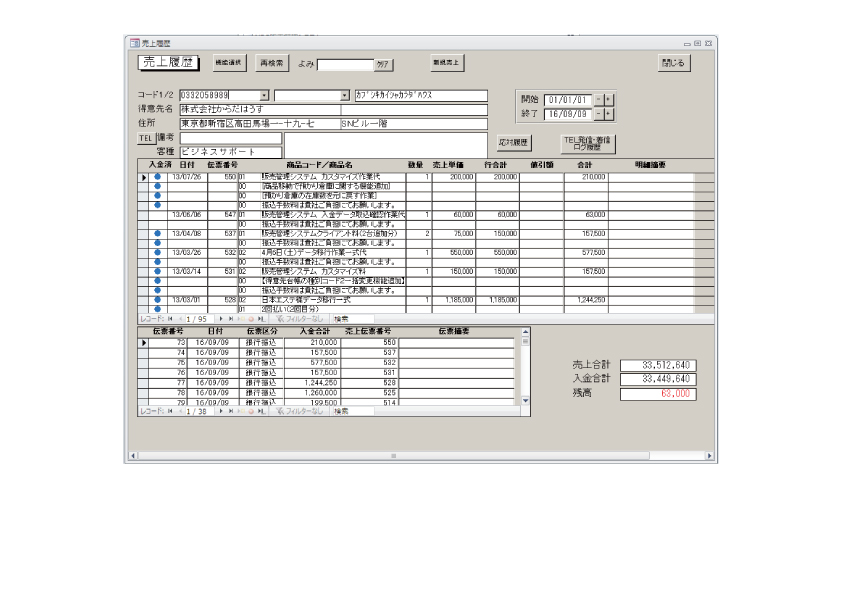The width and height of the screenshot is (842, 595).
Task: Click the 得意先名 field 株式会社からだはうす
Action: [260, 110]
